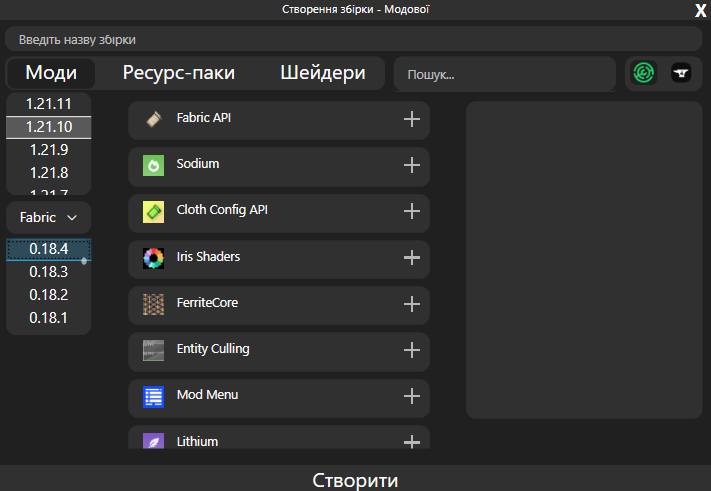The width and height of the screenshot is (711, 491).
Task: Add Mod Menu with its plus icon
Action: pyautogui.click(x=411, y=396)
